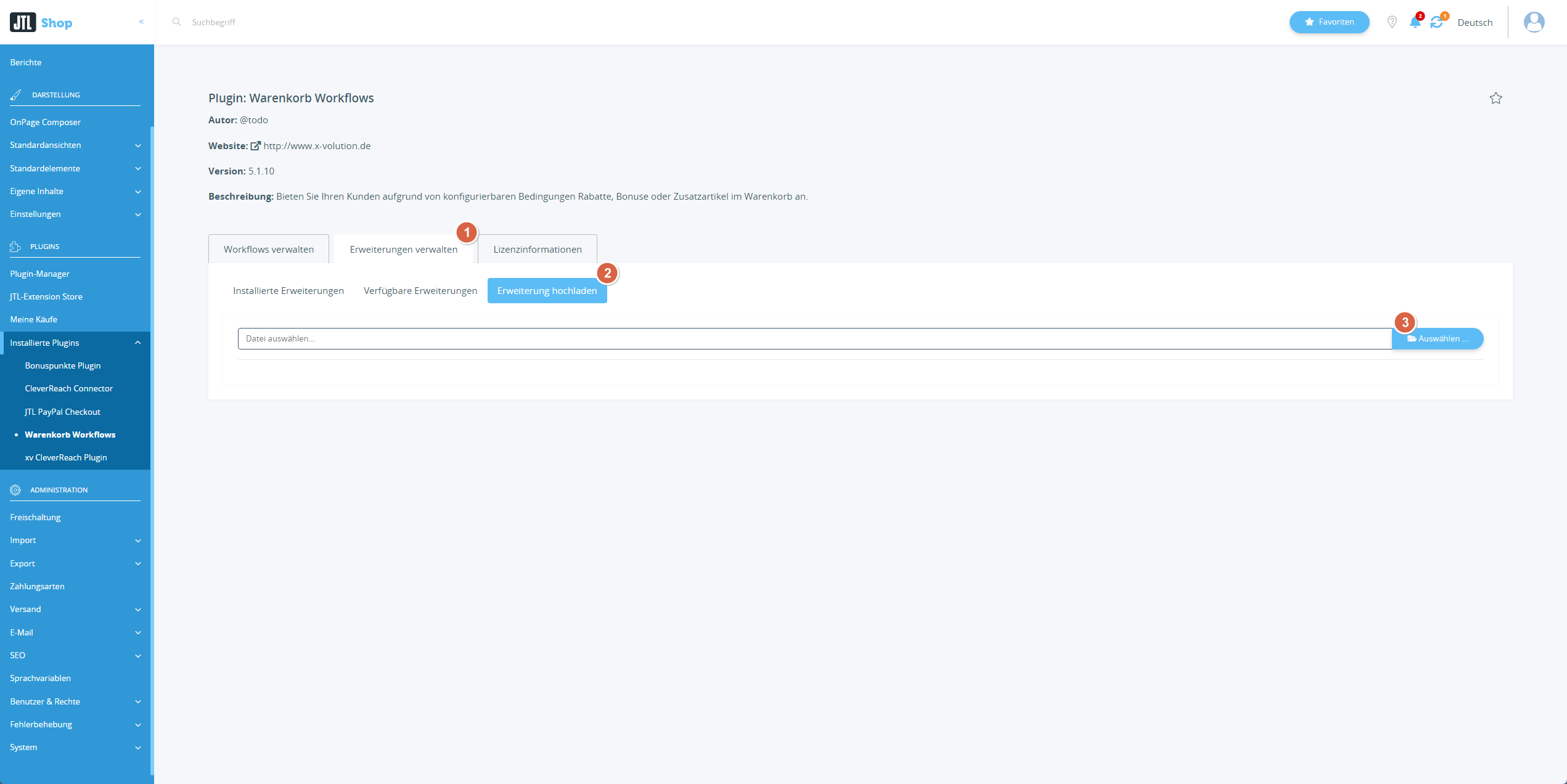Open Zahlungsarten in sidebar

click(38, 586)
